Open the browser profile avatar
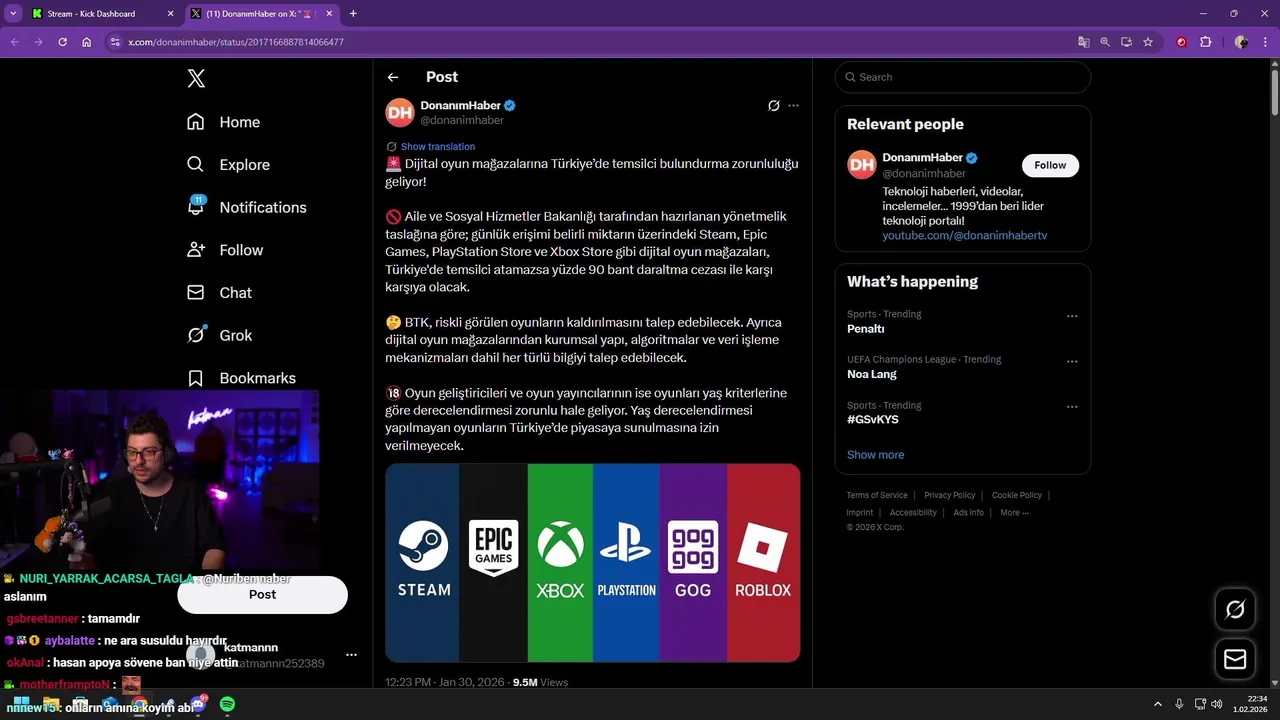 1241,42
